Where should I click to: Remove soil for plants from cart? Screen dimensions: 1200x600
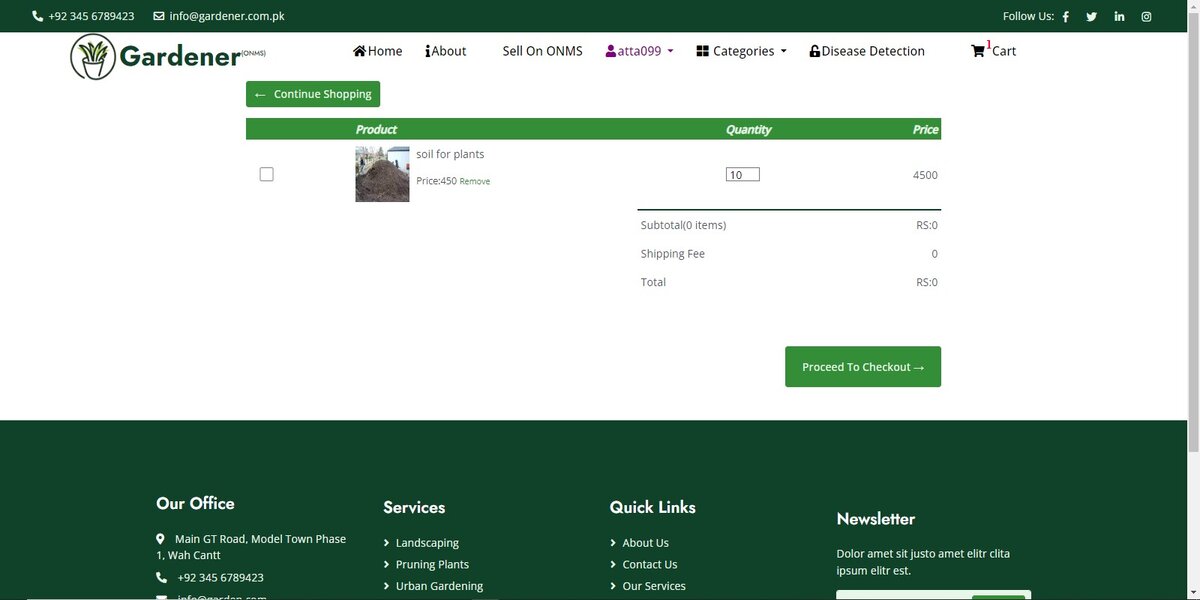(x=473, y=181)
